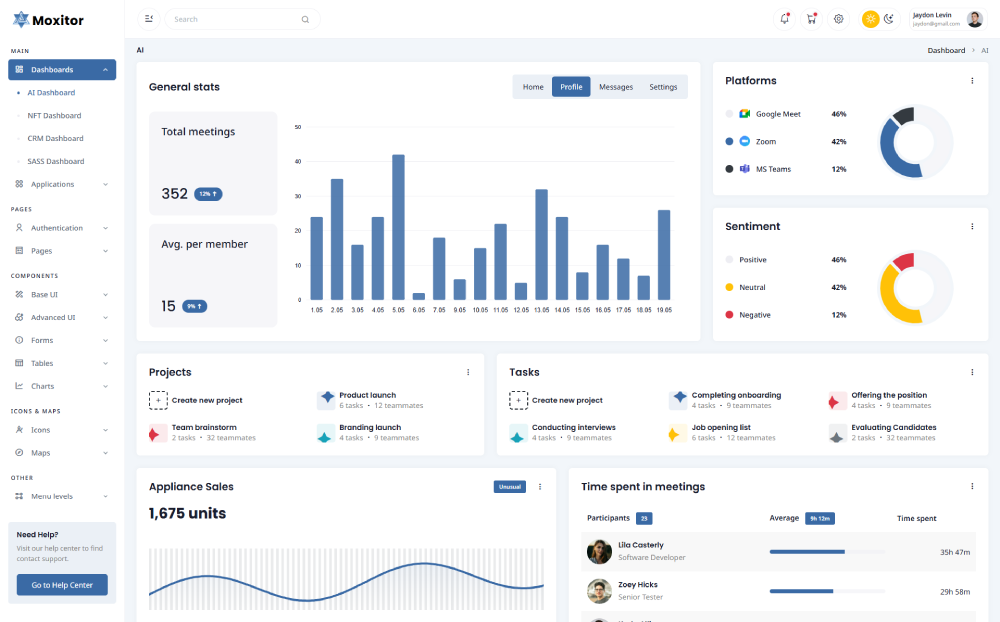Click the sidebar collapse menu icon

149,19
